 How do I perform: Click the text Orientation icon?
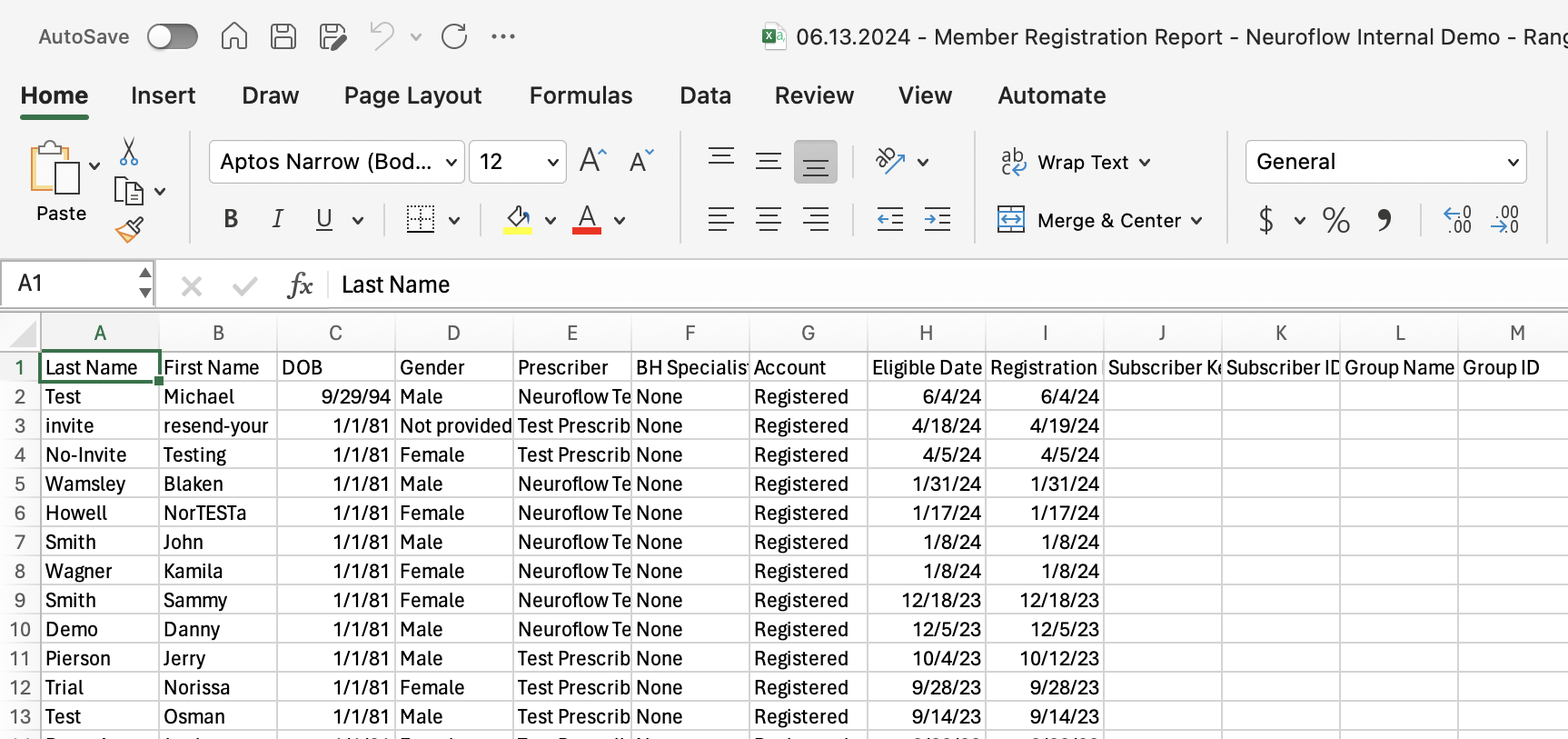tap(890, 161)
